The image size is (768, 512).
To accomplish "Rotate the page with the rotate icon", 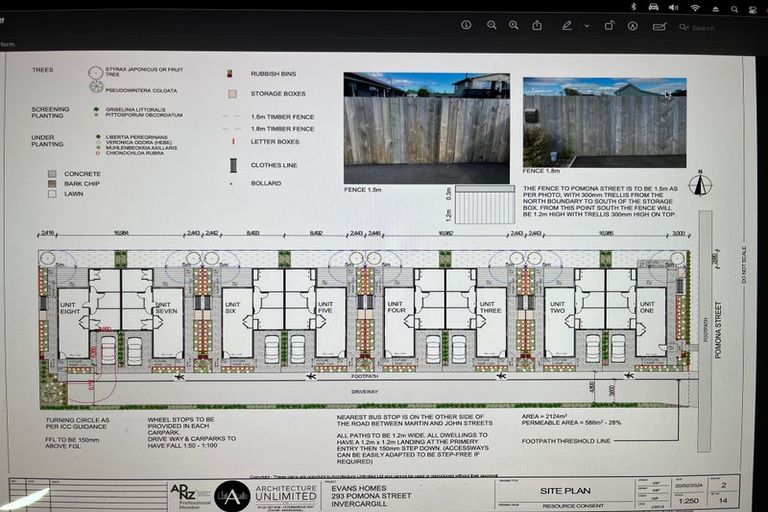I will [608, 25].
